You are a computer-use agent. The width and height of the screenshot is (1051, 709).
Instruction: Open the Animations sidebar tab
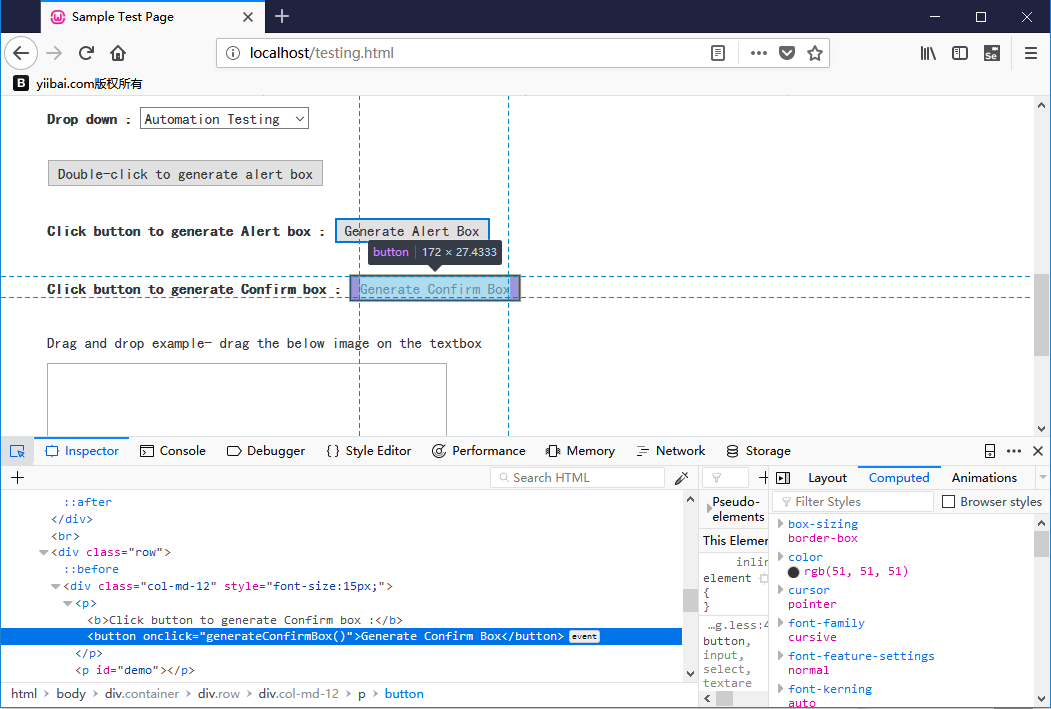(x=984, y=478)
